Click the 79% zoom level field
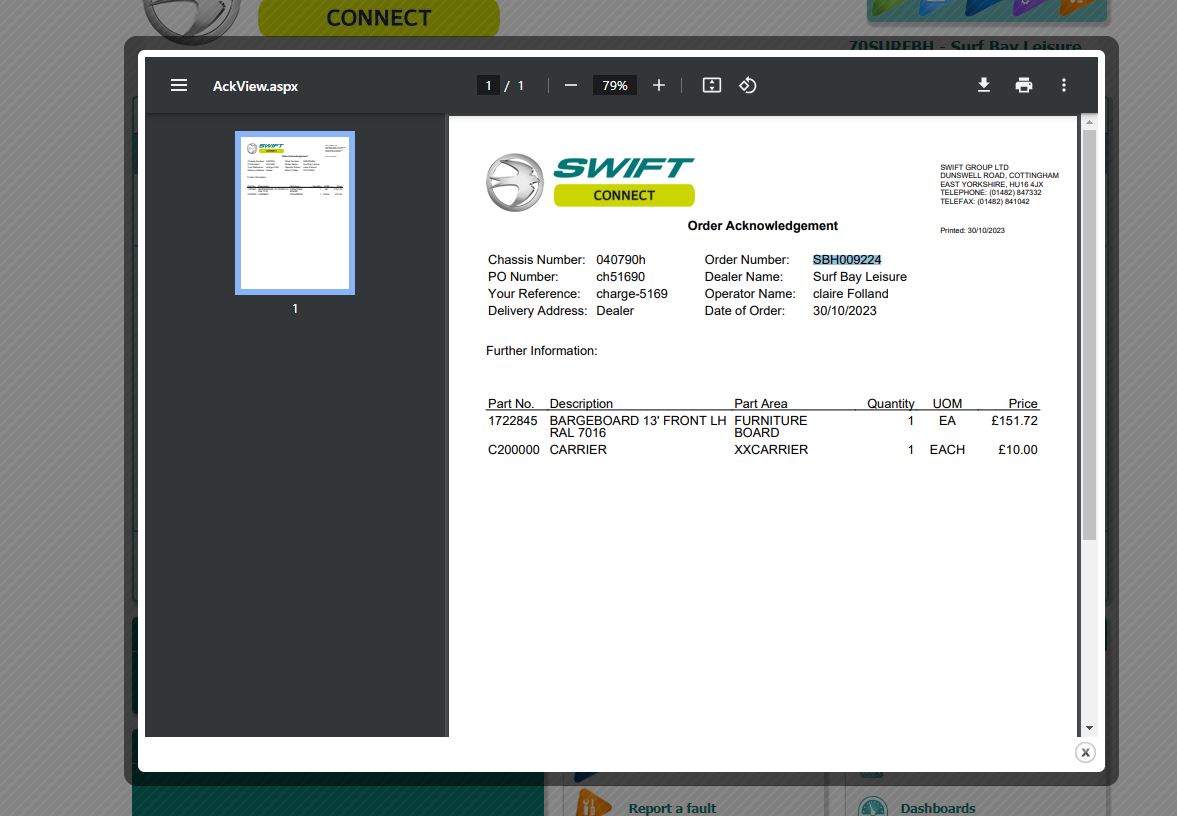Screen dimensions: 1177x816 point(615,86)
